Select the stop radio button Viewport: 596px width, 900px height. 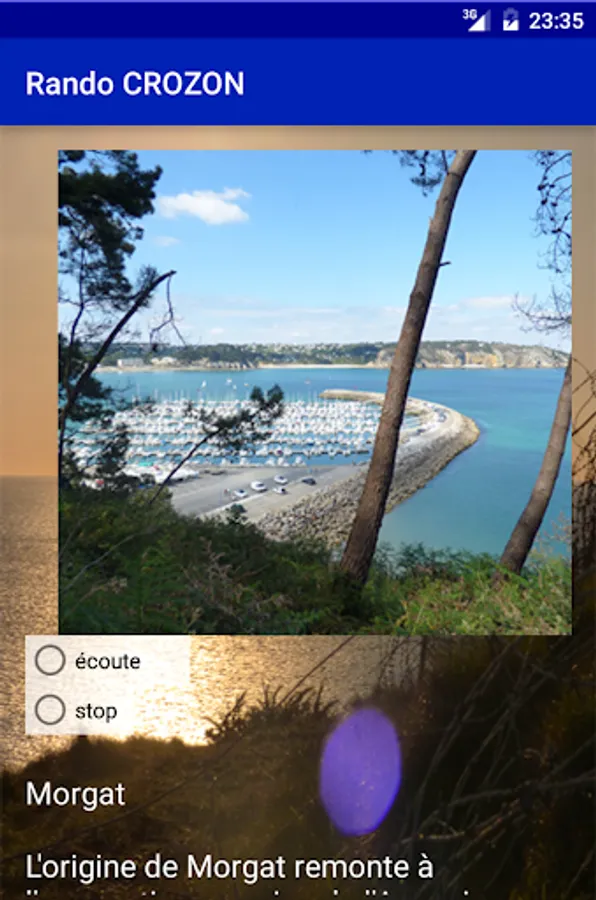[50, 710]
